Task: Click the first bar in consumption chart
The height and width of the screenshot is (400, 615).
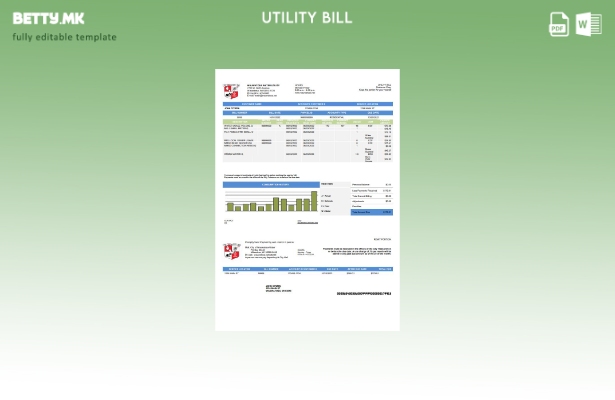Action: [229, 208]
